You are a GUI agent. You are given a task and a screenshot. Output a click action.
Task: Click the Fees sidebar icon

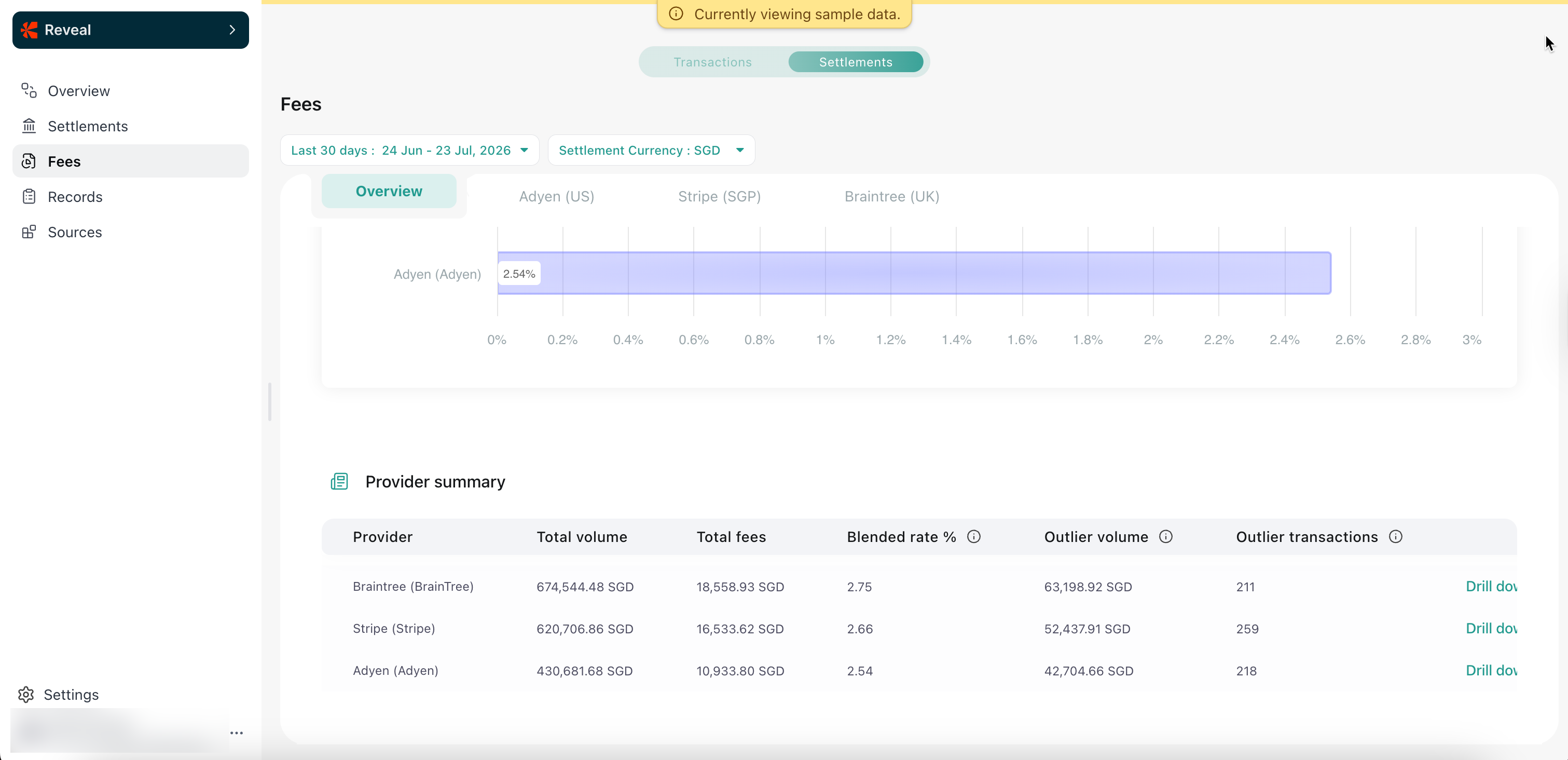pyautogui.click(x=29, y=161)
